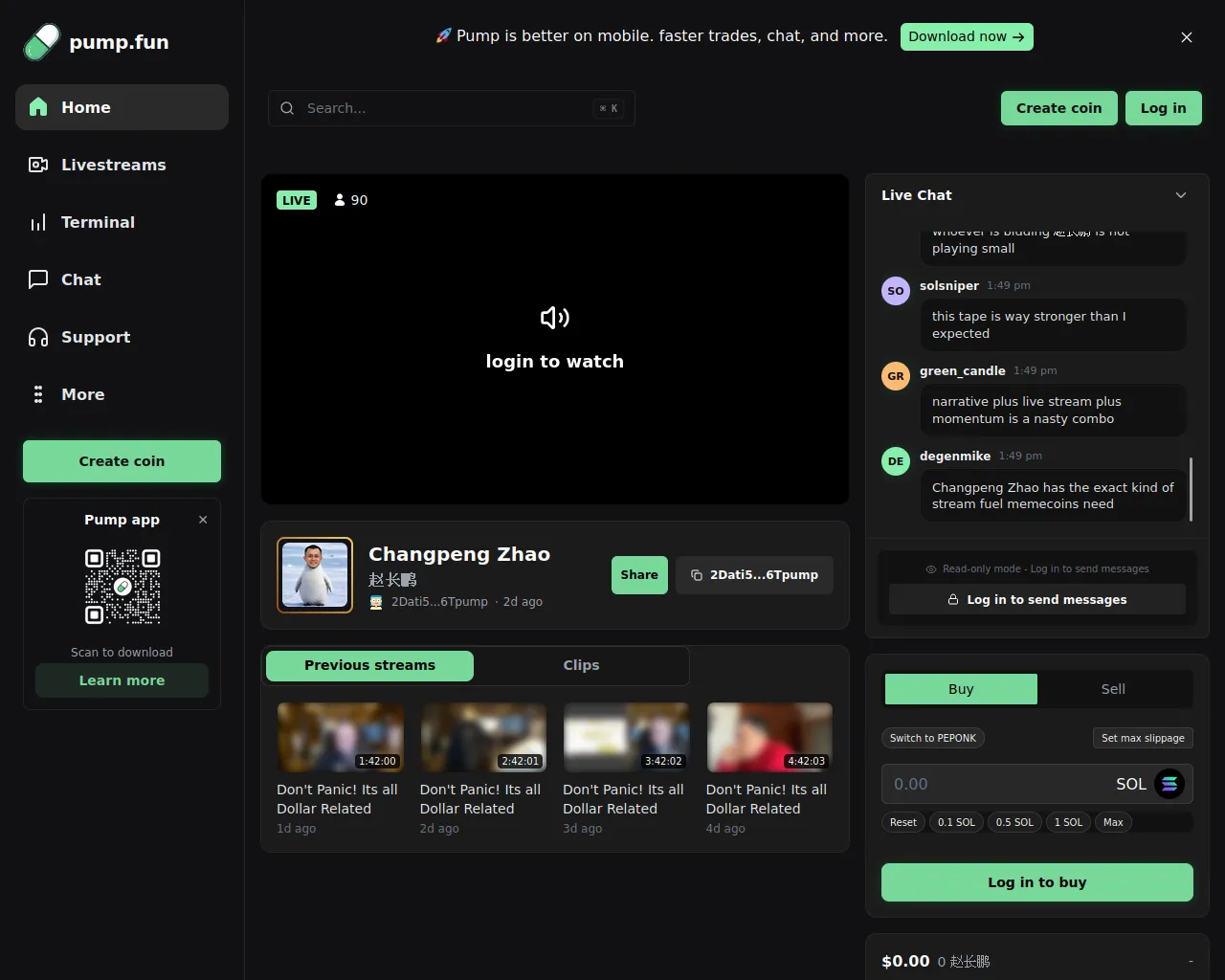
Task: Copy contract address 2Dati5...6Tpump
Action: click(x=754, y=575)
